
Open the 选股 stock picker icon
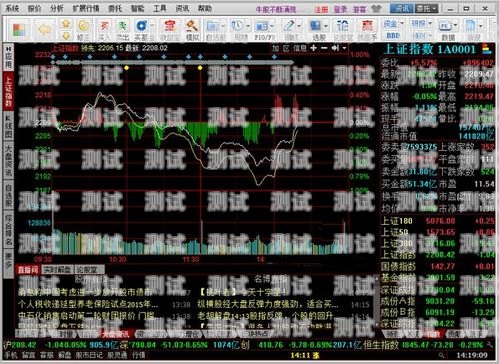(318, 29)
